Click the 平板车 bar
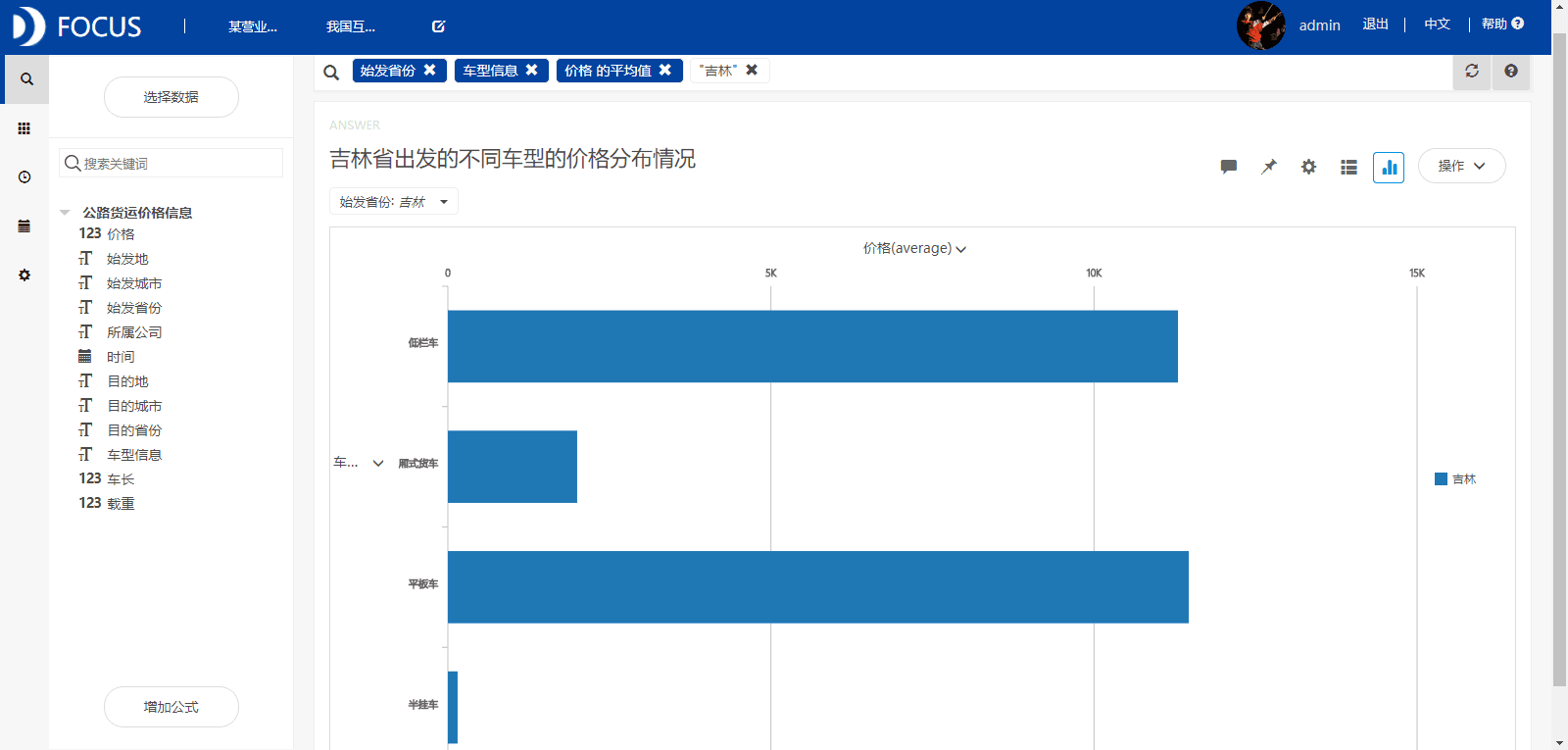The width and height of the screenshot is (1568, 750). point(818,587)
